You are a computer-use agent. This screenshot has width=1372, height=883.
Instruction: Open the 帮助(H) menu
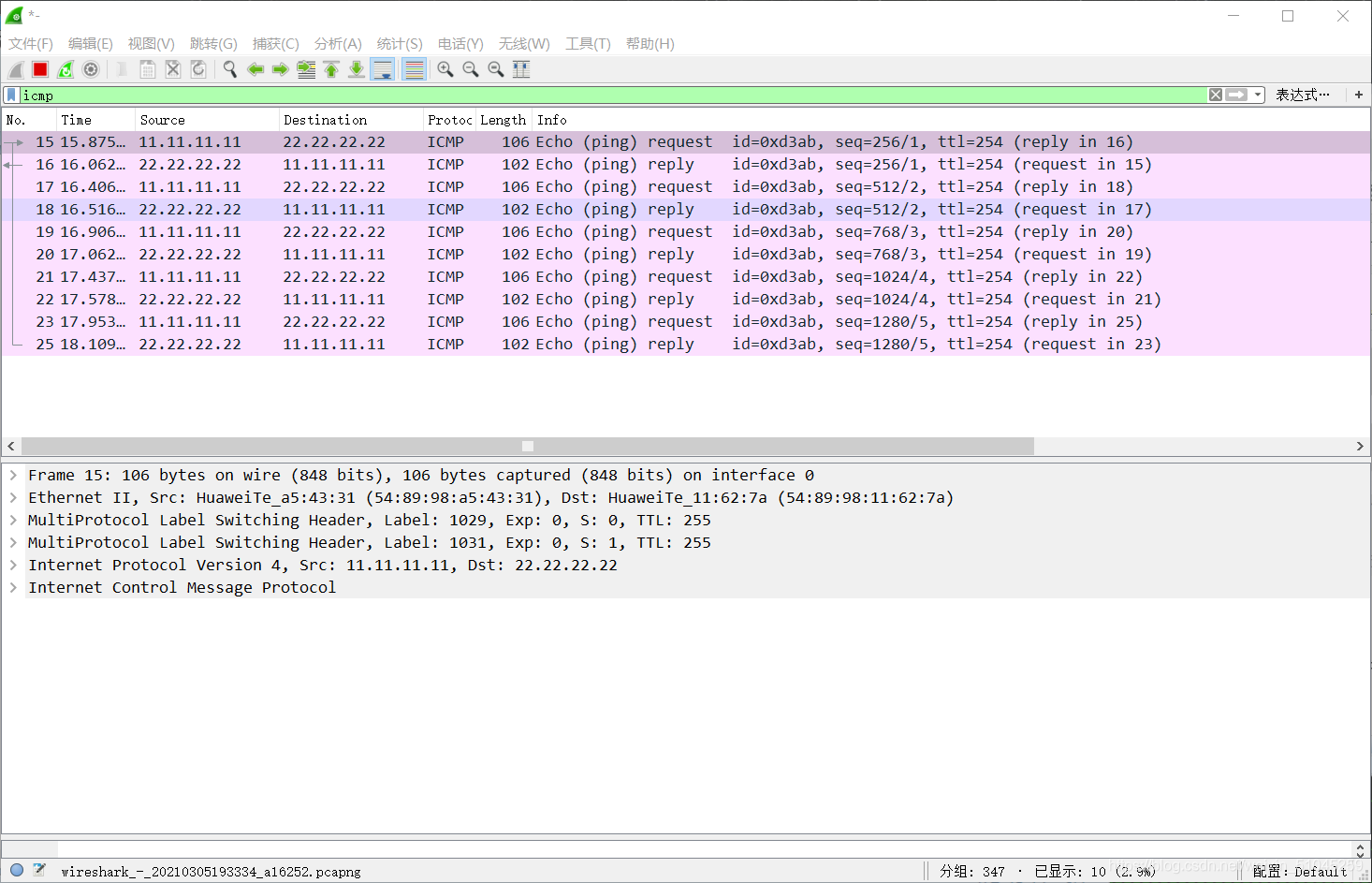tap(650, 44)
